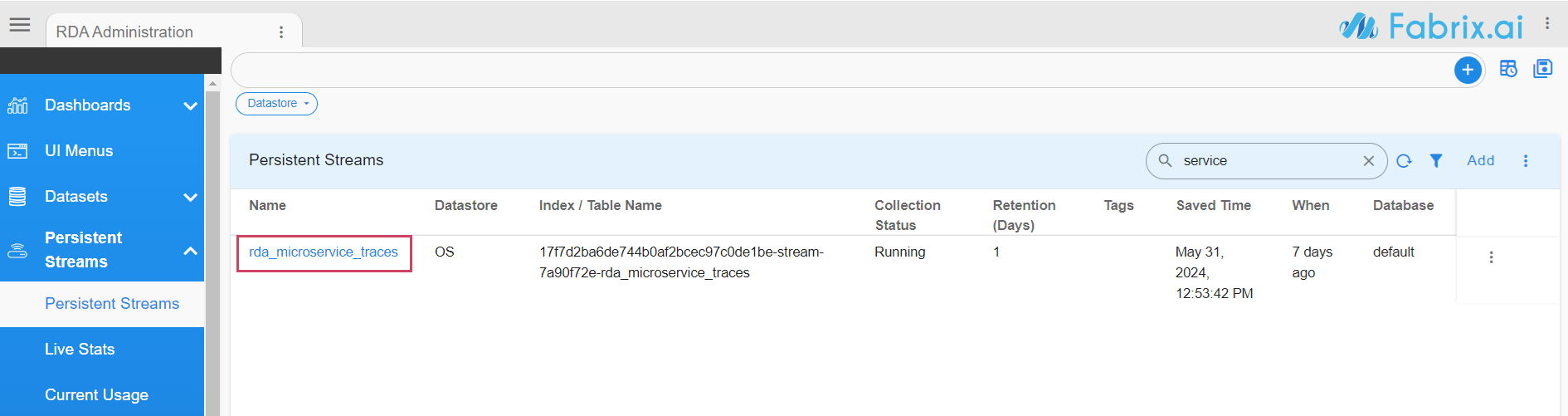1568x416 pixels.
Task: Click into the service search field
Action: (1261, 161)
